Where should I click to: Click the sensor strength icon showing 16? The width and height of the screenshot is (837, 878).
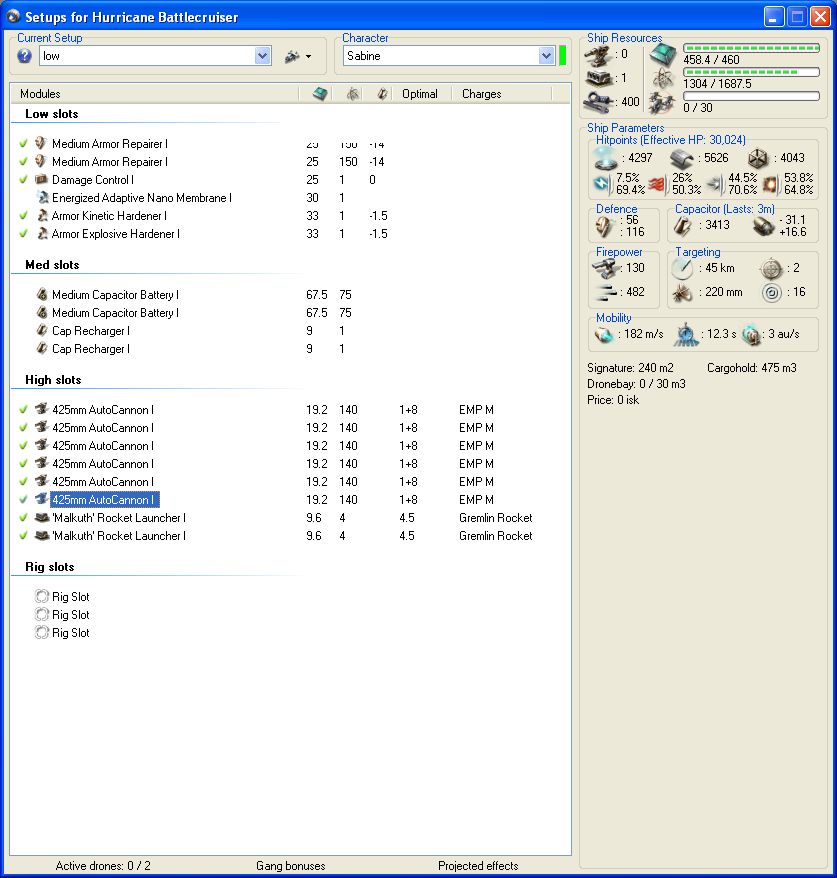point(771,293)
